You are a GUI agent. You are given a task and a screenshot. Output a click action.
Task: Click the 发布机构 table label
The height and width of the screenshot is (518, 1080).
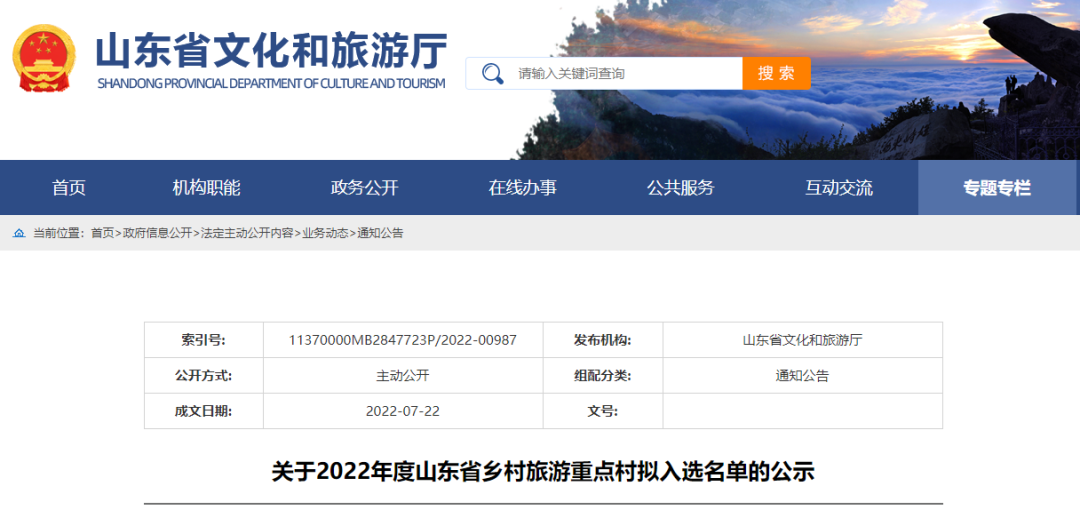[x=603, y=340]
